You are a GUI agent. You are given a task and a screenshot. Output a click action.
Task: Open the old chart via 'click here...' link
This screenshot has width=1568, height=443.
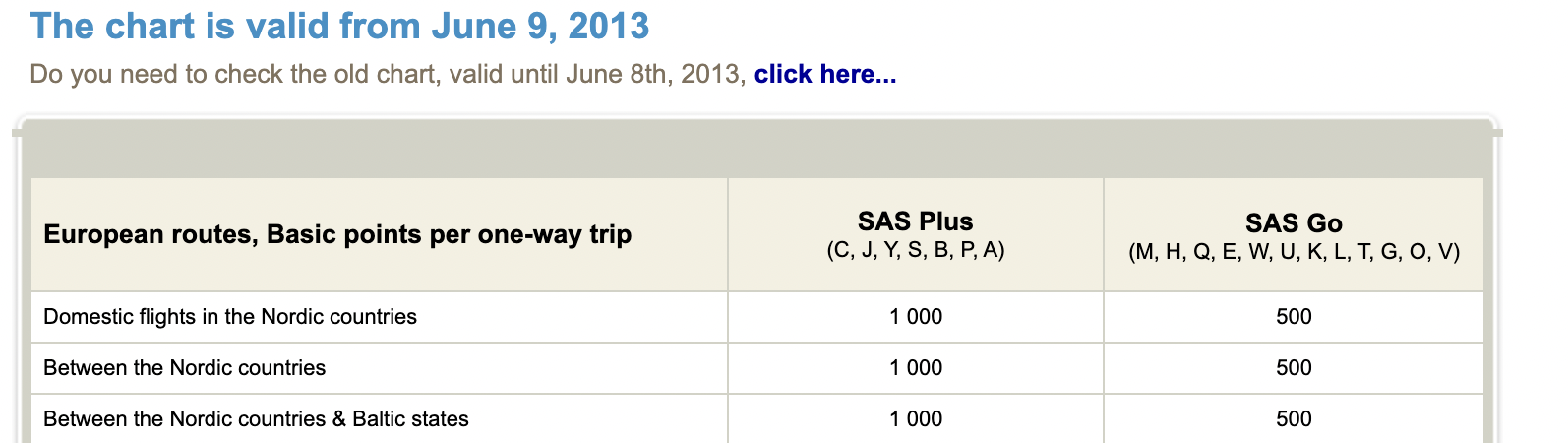[824, 74]
